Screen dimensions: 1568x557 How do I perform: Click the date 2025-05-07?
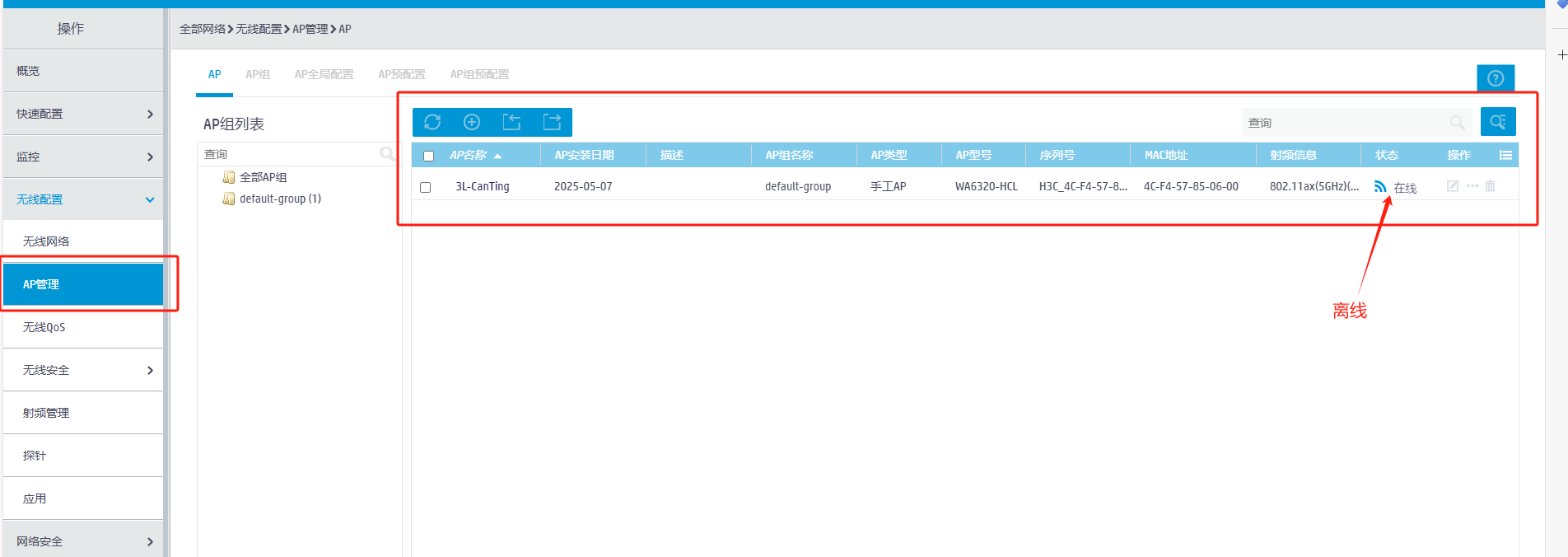point(583,186)
